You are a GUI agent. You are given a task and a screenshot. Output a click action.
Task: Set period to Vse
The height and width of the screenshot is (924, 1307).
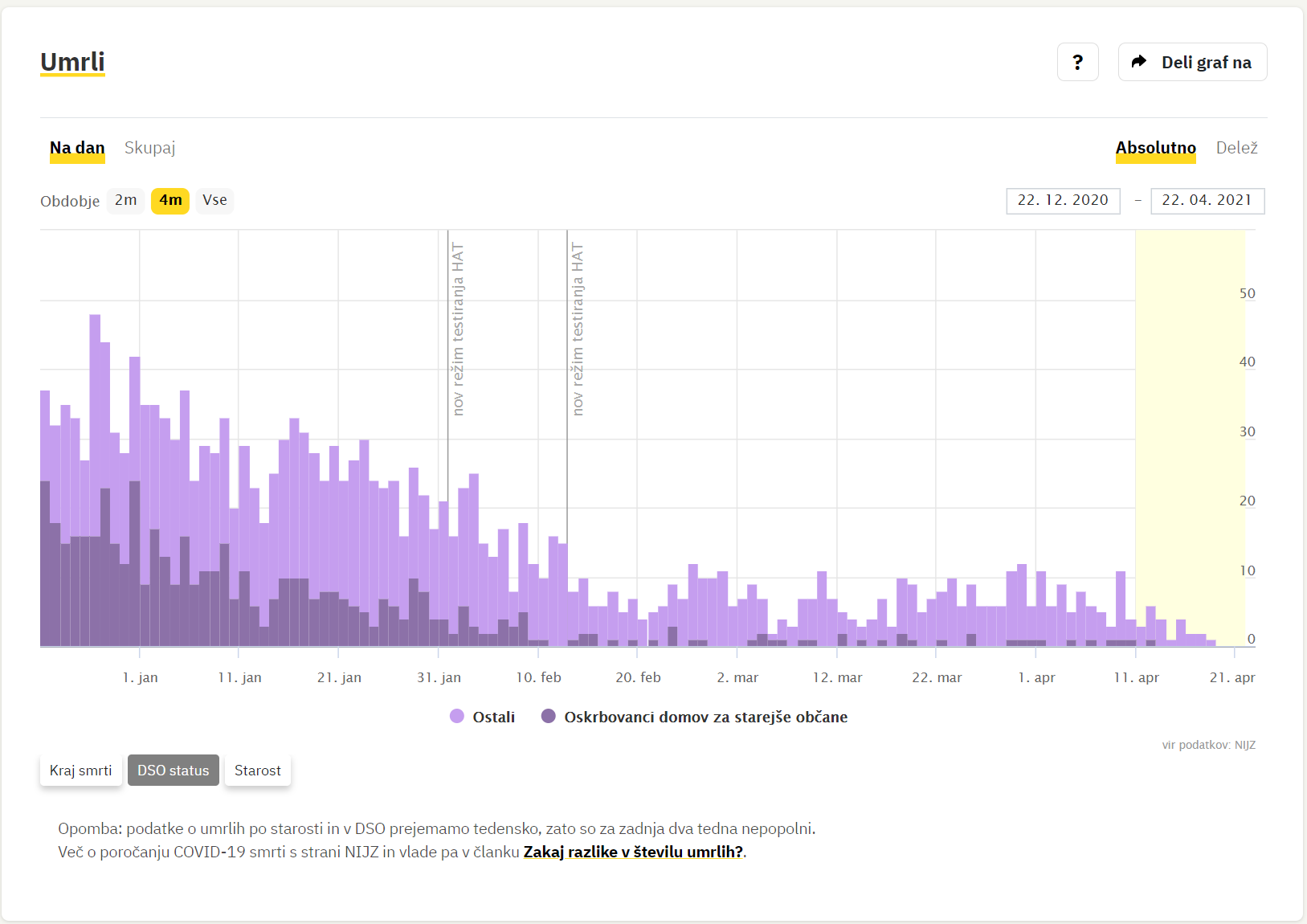214,200
